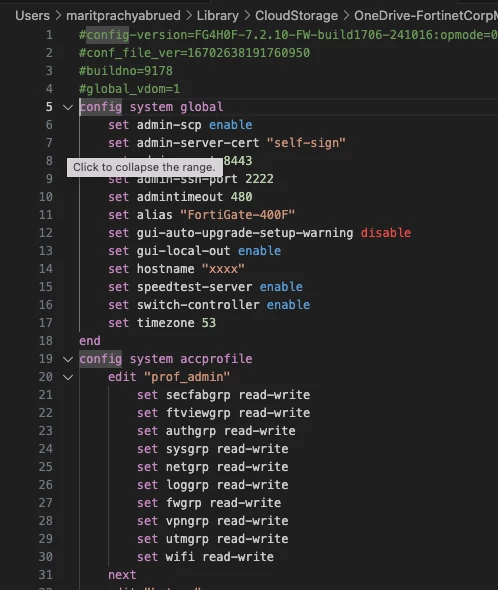Click 'set netgrp read-write' line
This screenshot has height=590, width=498.
[212, 467]
